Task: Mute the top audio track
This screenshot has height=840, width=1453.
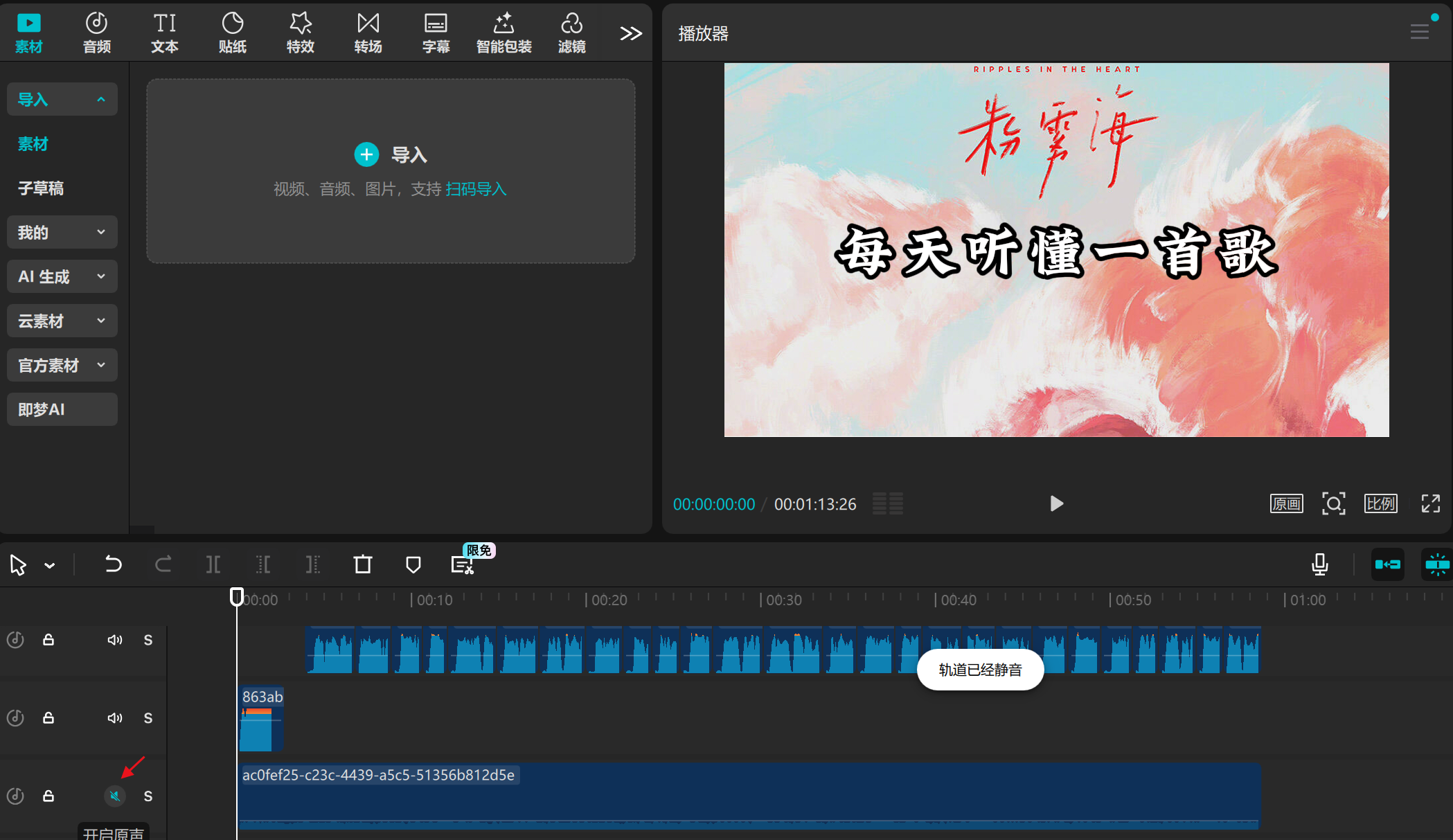Action: [114, 640]
